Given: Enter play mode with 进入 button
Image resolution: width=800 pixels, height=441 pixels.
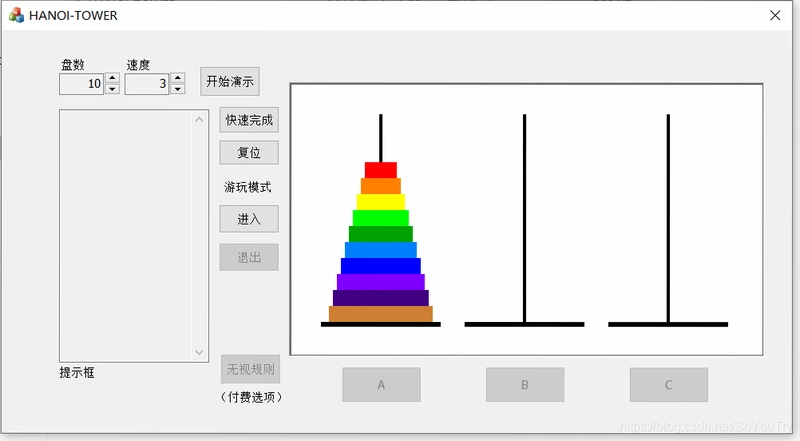Looking at the screenshot, I should [249, 219].
